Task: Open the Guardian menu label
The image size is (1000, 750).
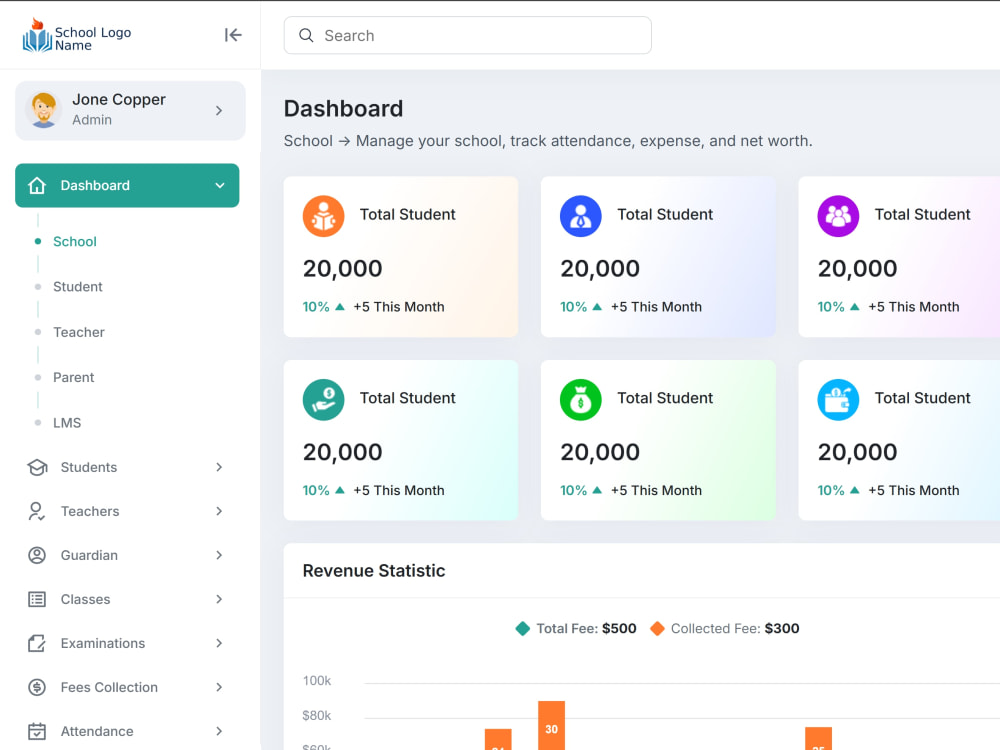Action: pos(89,555)
